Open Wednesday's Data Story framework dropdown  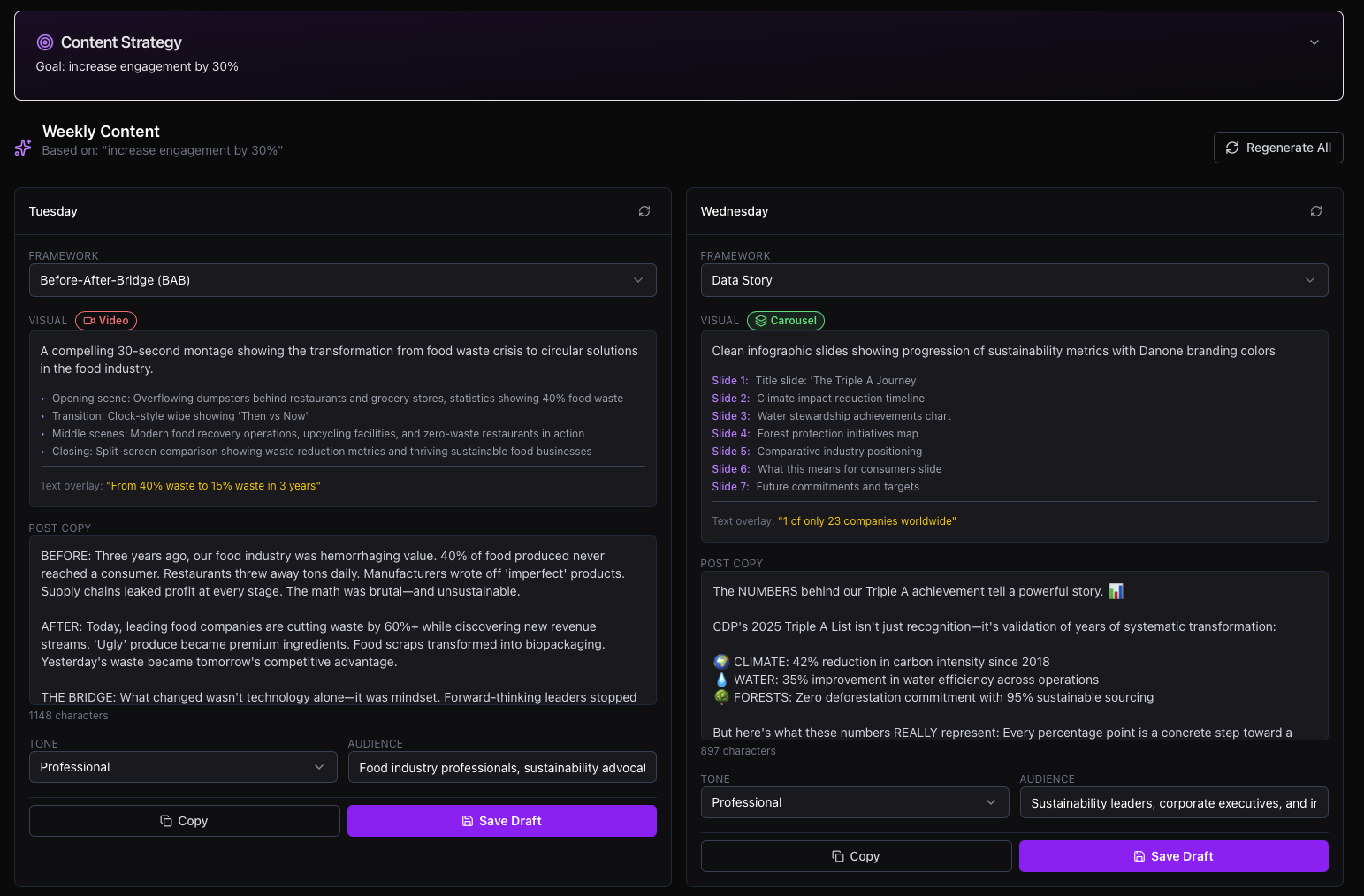1014,280
